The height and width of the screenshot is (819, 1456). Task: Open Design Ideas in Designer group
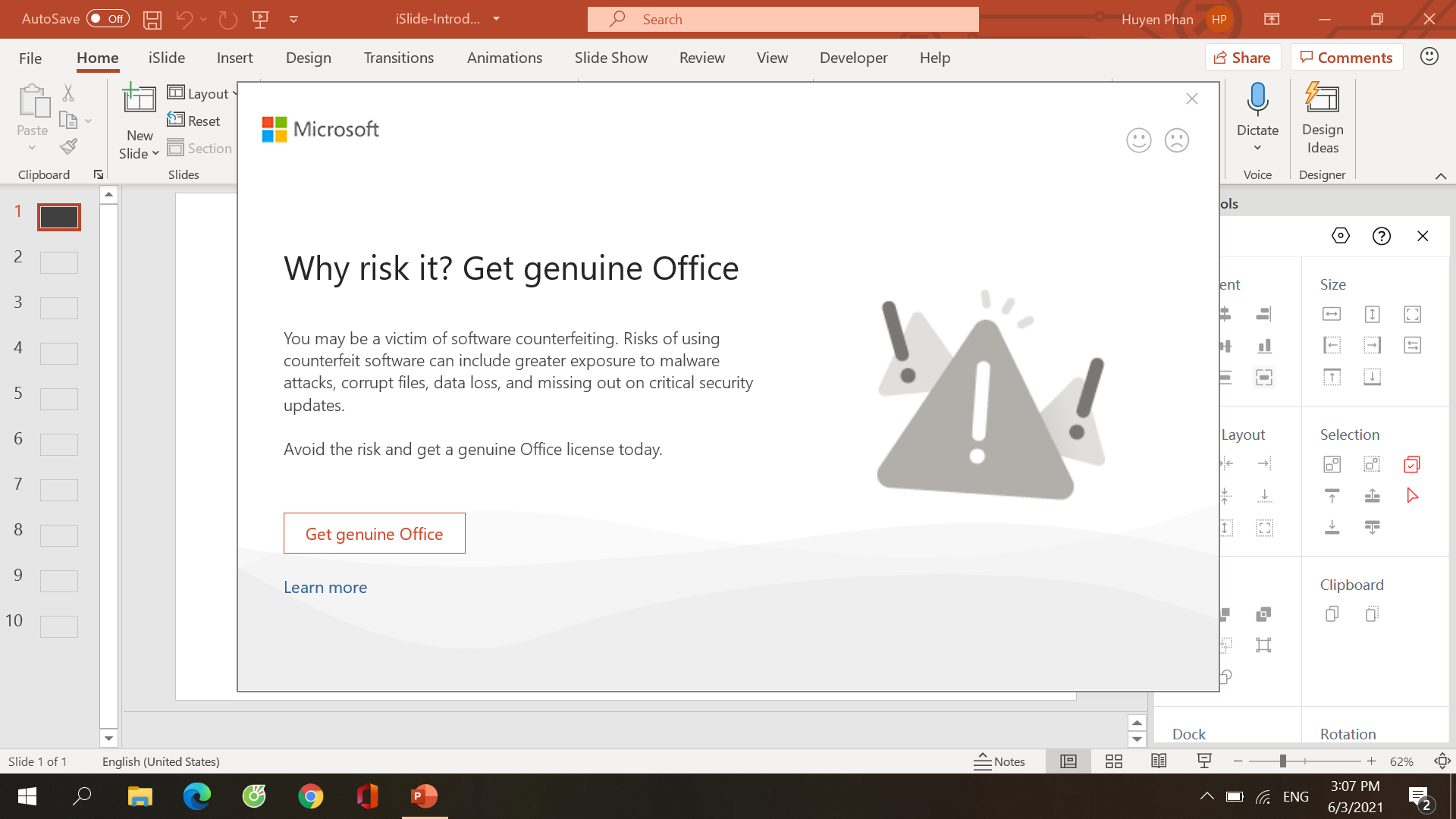(x=1323, y=119)
